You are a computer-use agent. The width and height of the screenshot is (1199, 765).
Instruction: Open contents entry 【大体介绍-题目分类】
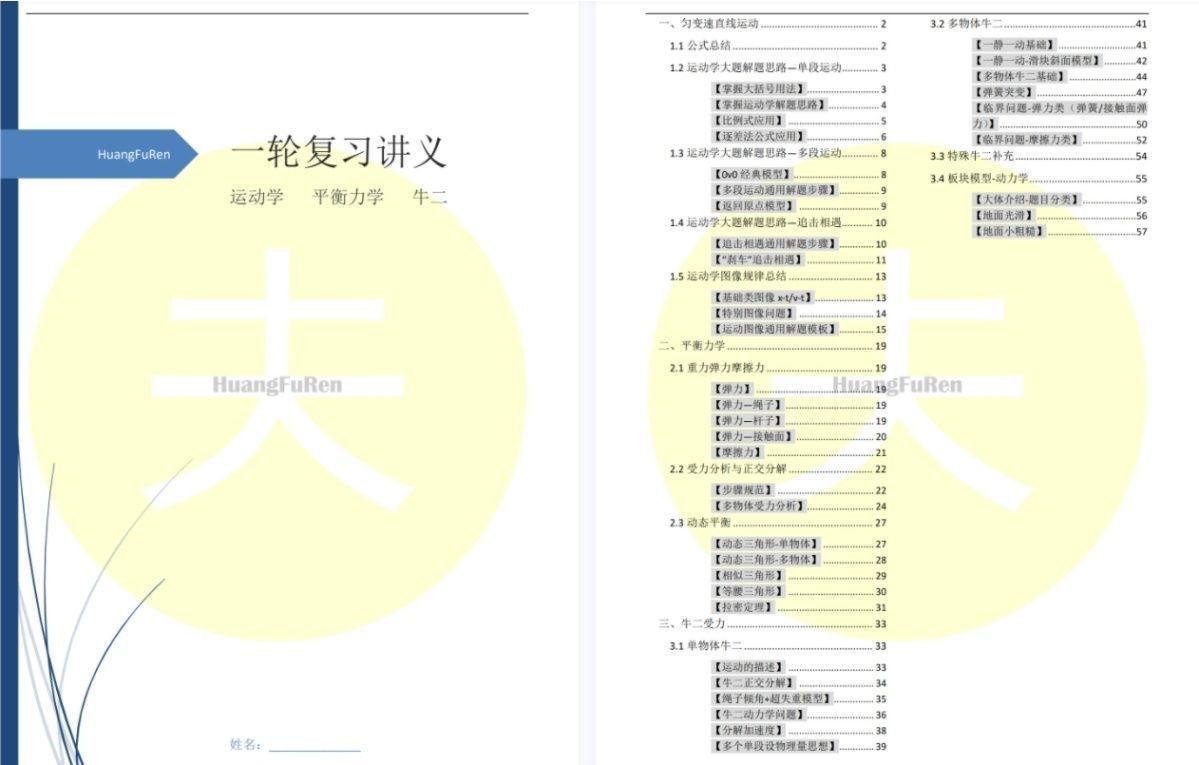point(1060,200)
